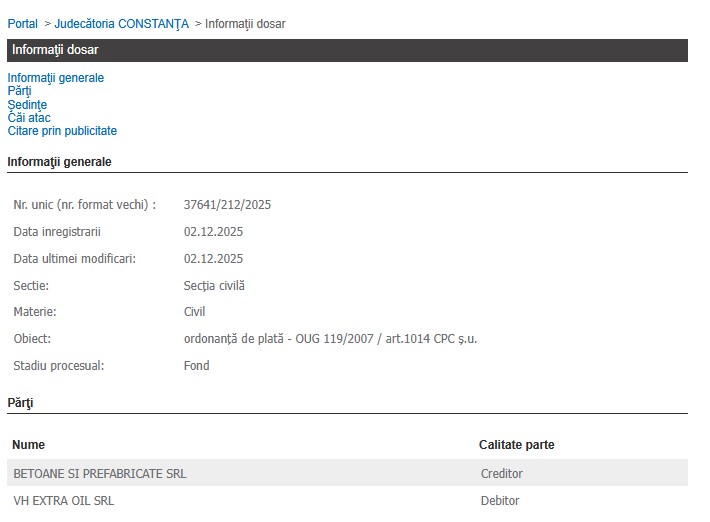Click the dark Informații dosar title bar
This screenshot has width=710, height=522.
tap(347, 50)
